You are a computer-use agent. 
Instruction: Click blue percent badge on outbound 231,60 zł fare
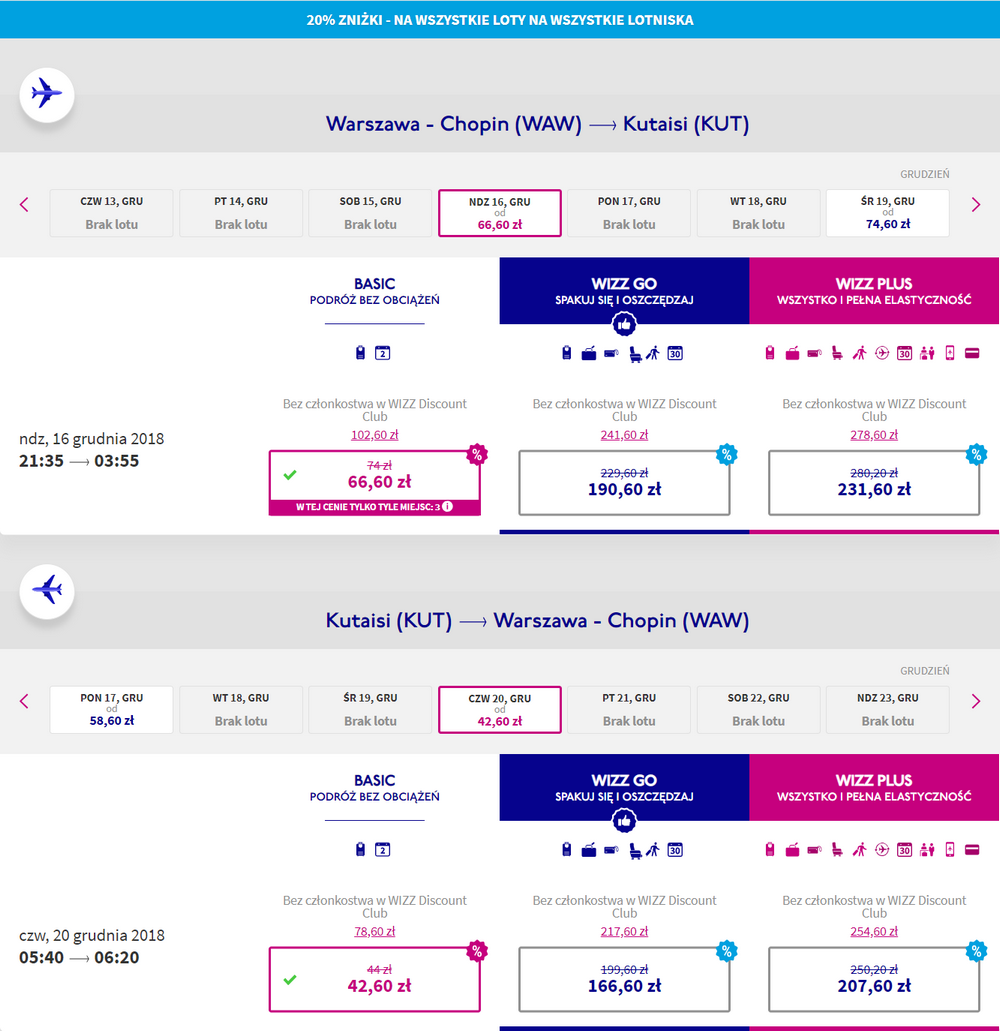point(976,454)
